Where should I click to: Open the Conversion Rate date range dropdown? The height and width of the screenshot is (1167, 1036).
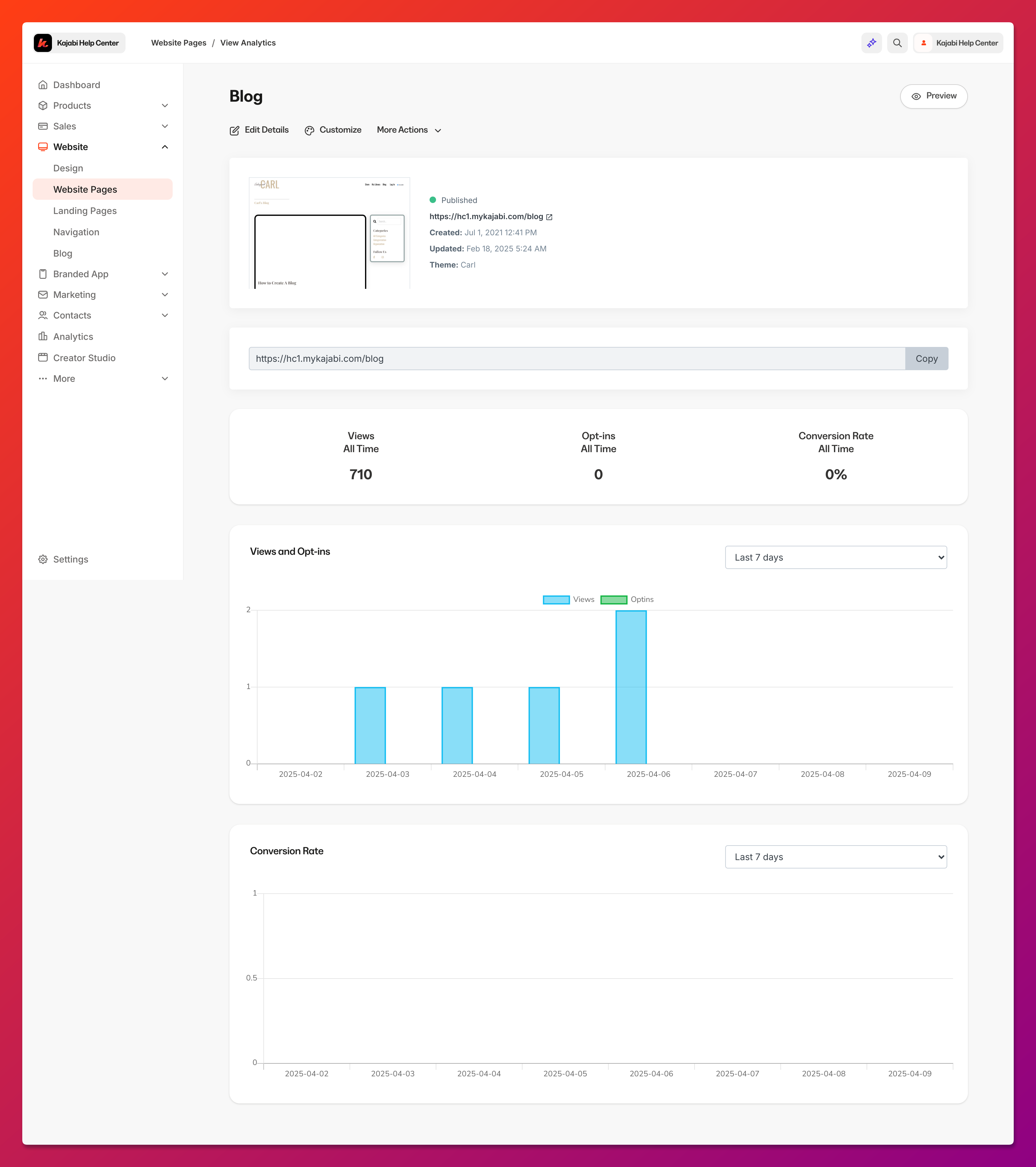coord(835,857)
